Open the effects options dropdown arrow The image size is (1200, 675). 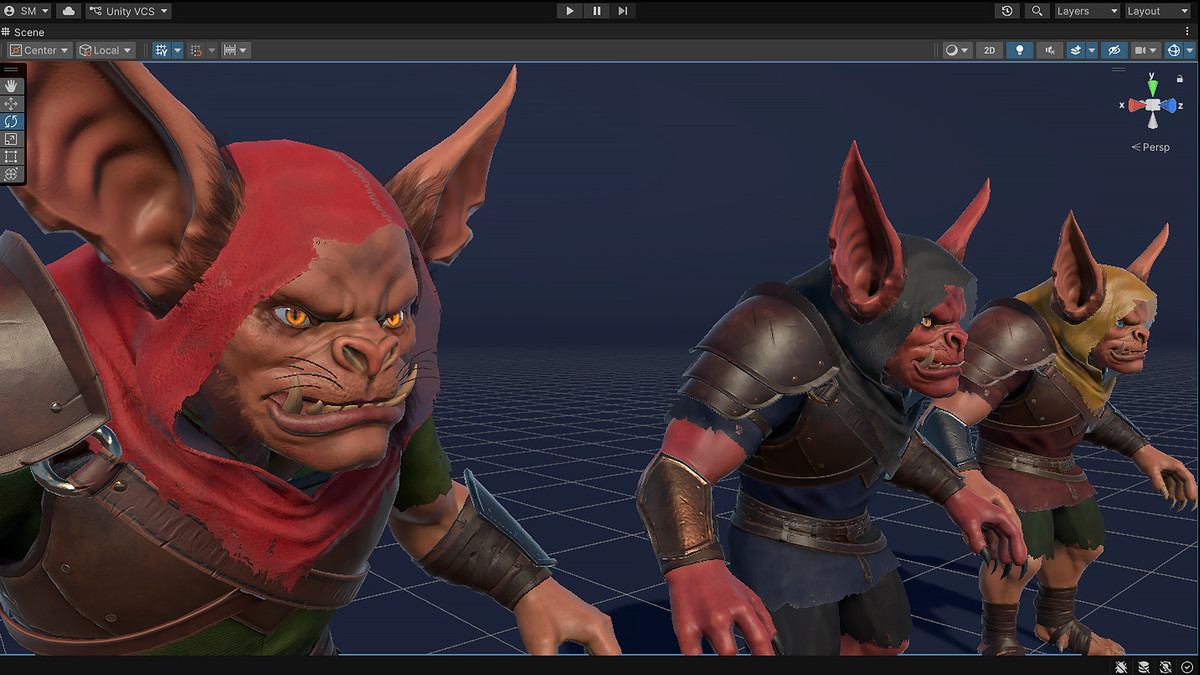tap(1091, 50)
